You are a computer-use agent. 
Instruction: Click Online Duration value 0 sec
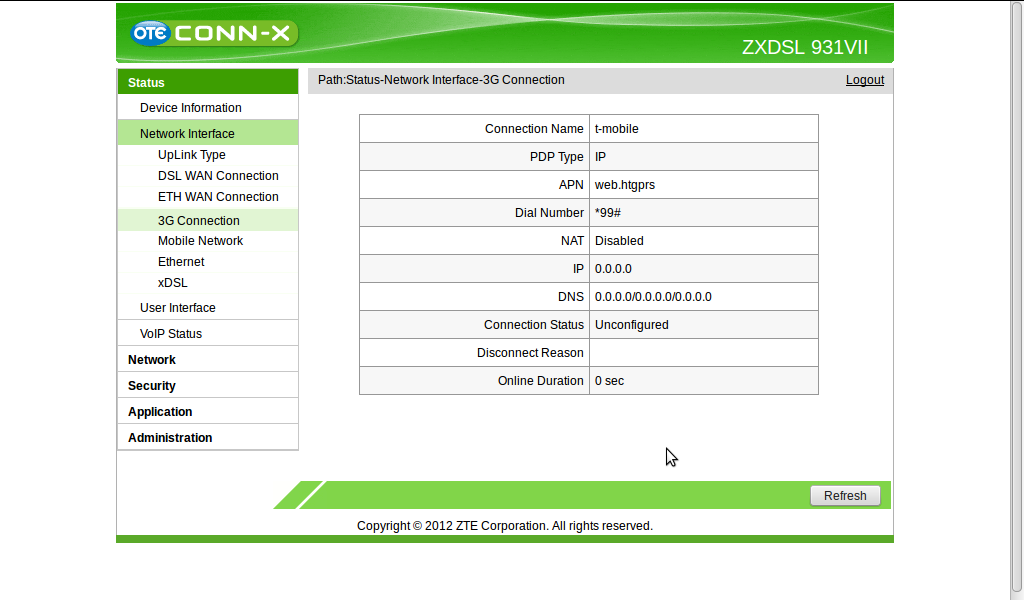[x=609, y=381]
